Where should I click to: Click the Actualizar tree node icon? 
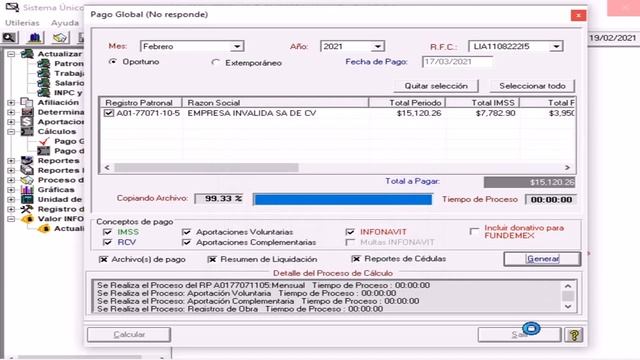click(x=27, y=53)
